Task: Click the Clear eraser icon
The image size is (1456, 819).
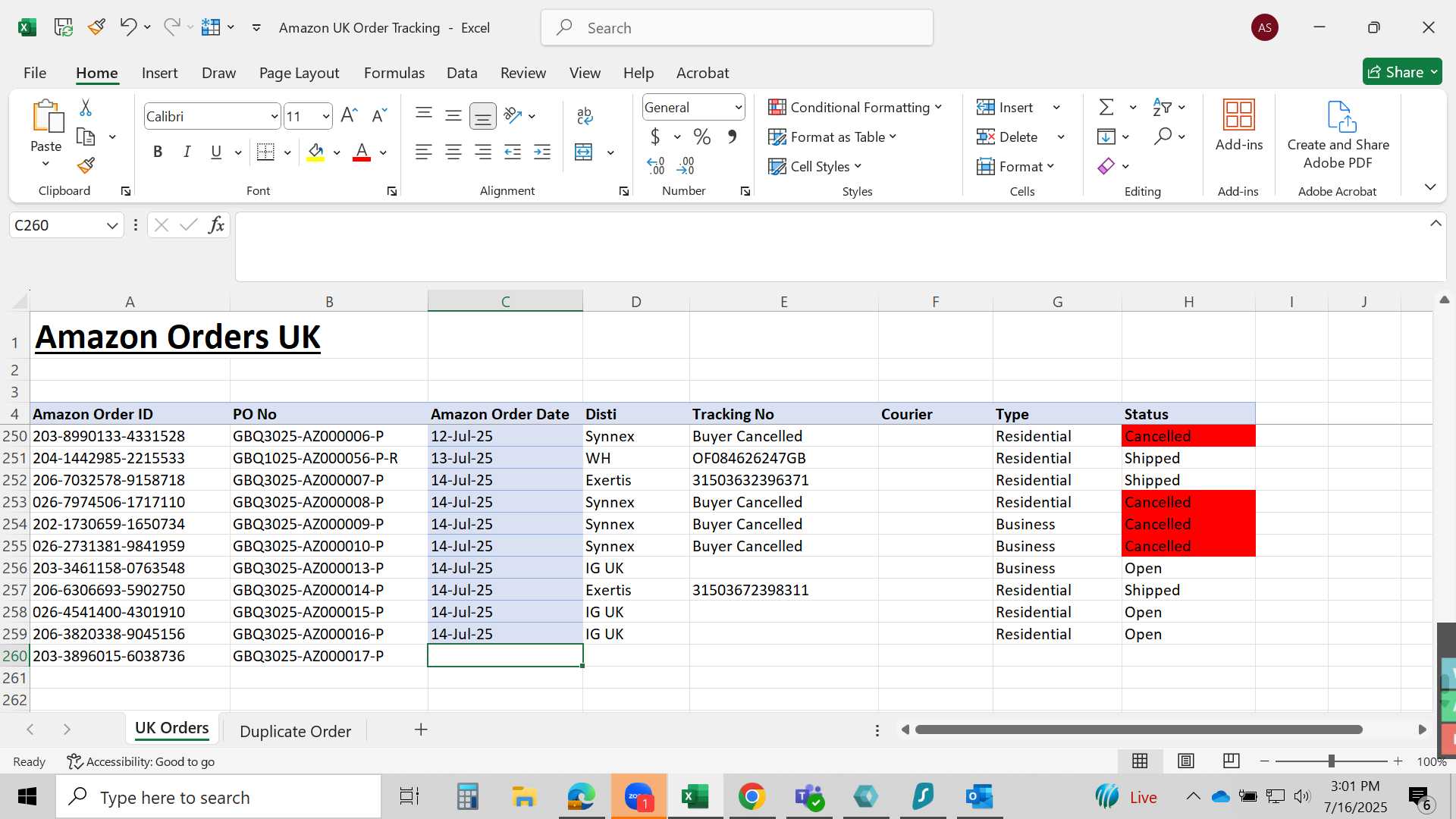Action: 1106,166
